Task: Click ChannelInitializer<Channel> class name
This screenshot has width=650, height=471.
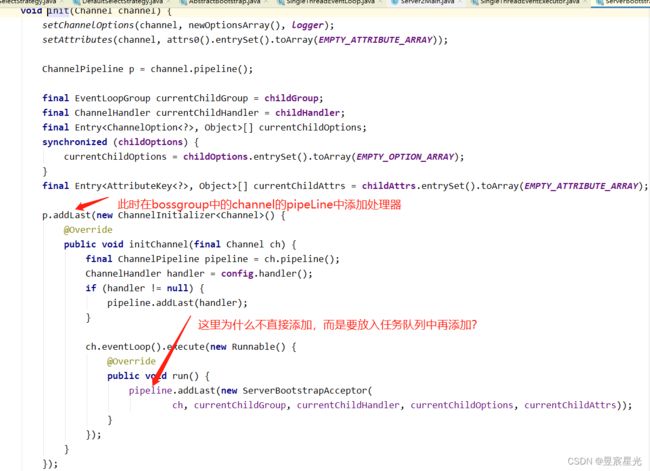Action: (x=191, y=215)
